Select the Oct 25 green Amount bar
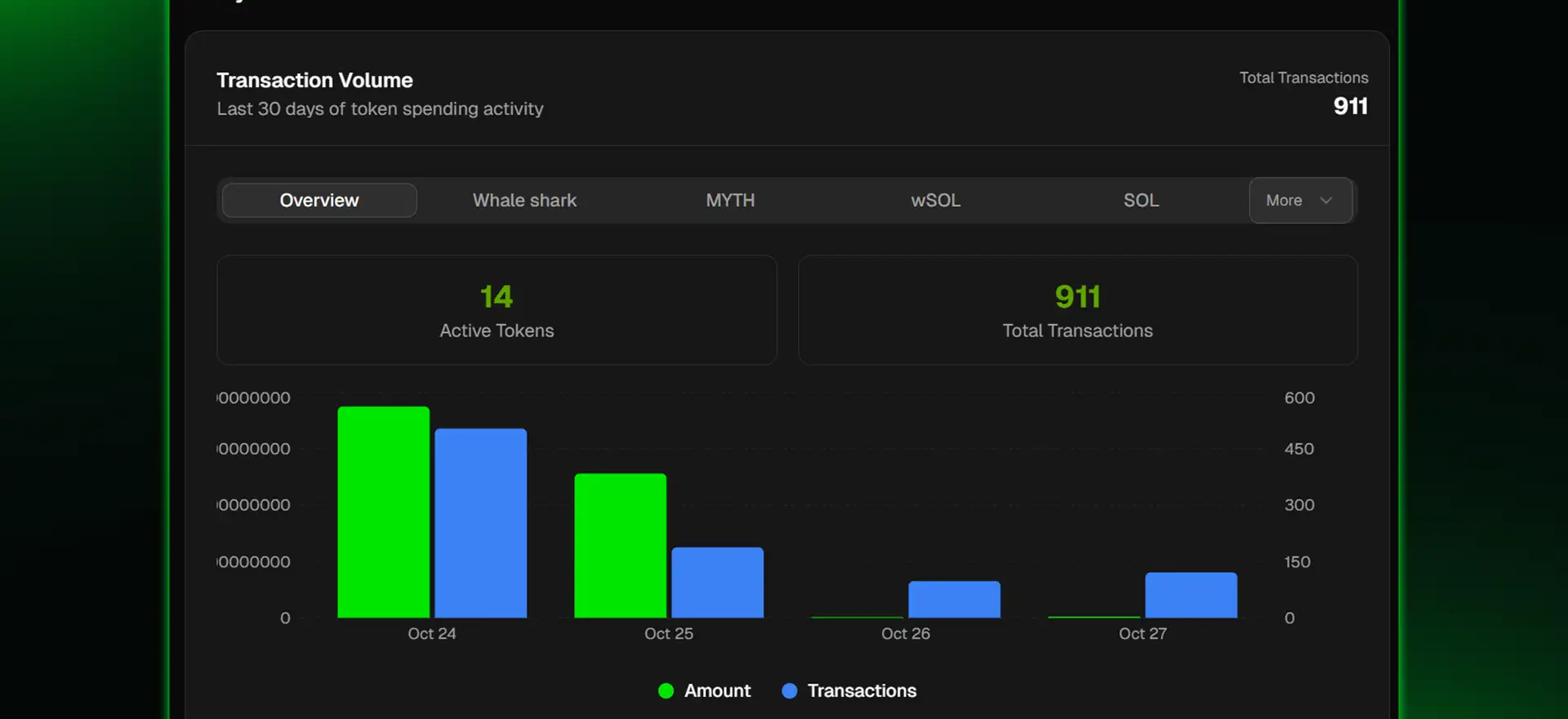Image resolution: width=1568 pixels, height=719 pixels. click(x=620, y=545)
